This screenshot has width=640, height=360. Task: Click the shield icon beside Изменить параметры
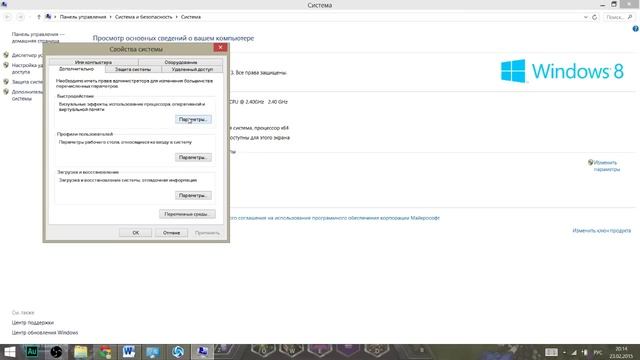click(x=590, y=162)
